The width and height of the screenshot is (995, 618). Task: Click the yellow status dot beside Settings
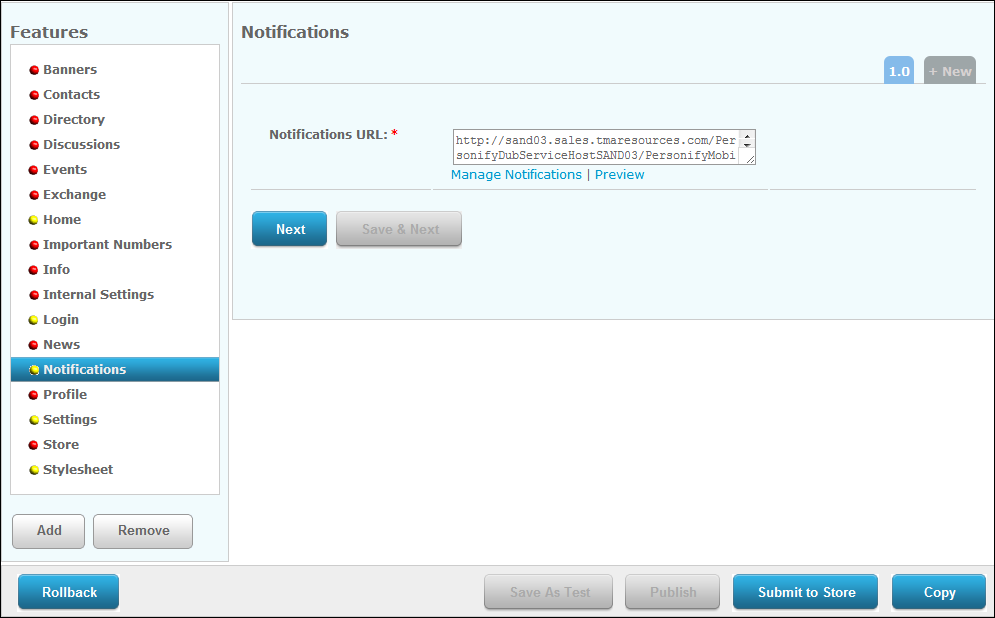click(34, 420)
